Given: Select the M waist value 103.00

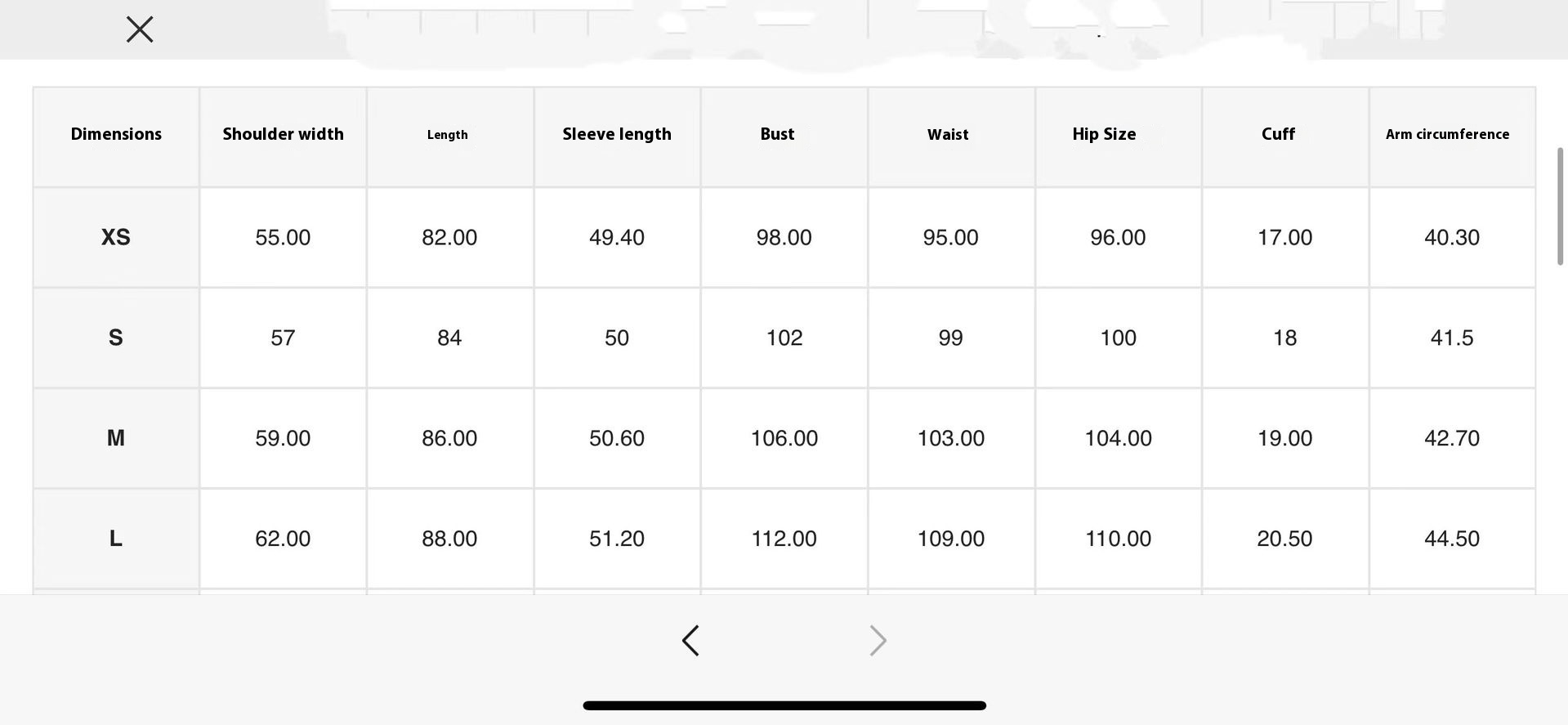Looking at the screenshot, I should [x=950, y=439].
